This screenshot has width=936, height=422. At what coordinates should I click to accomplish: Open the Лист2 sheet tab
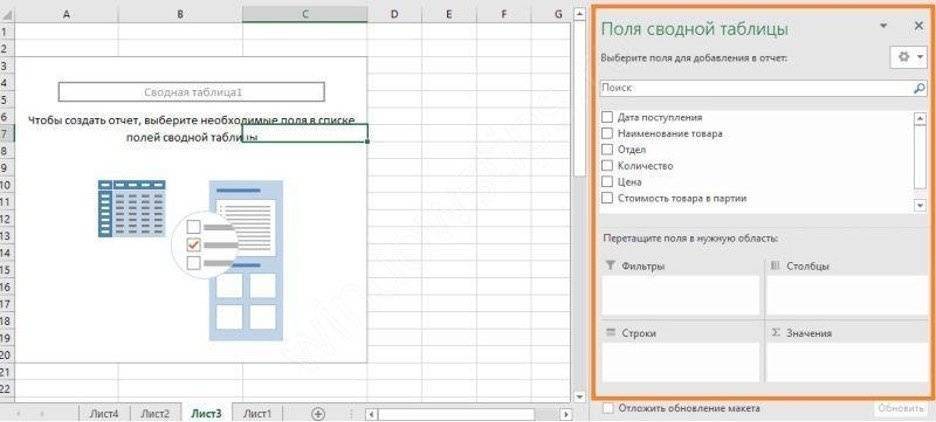click(155, 412)
